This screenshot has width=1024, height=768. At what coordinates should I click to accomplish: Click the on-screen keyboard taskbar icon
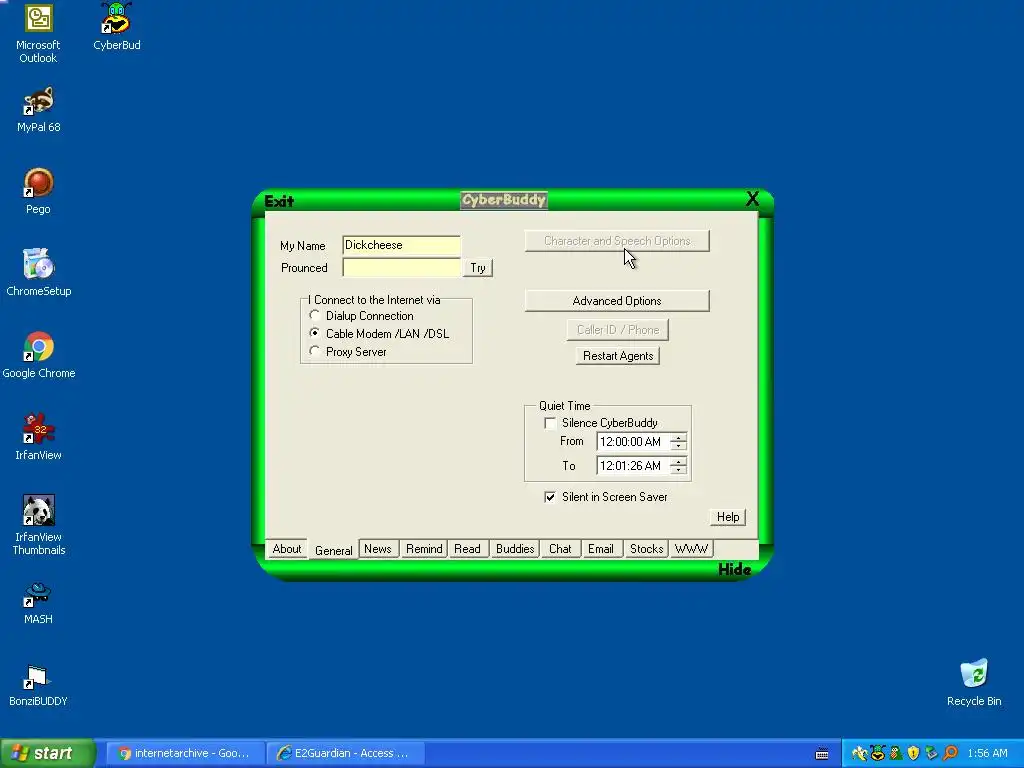822,754
